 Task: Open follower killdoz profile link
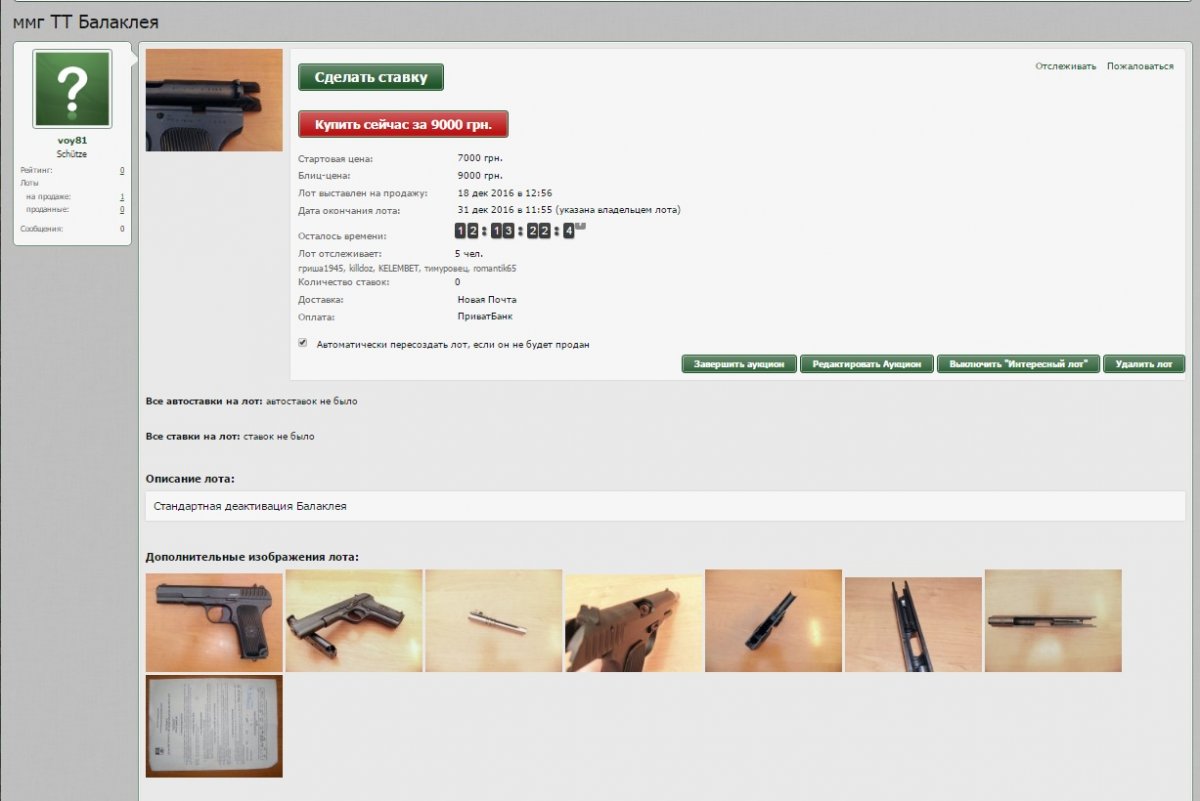pos(361,269)
